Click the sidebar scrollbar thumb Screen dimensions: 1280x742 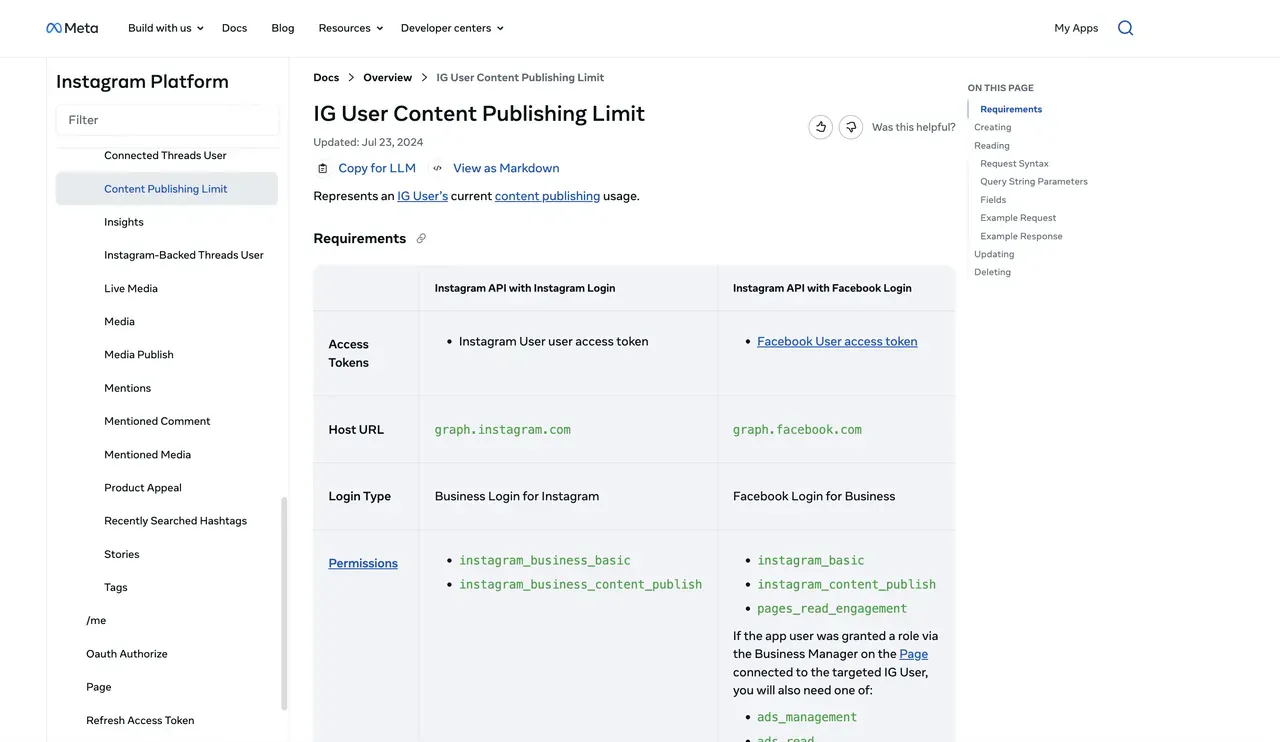pyautogui.click(x=284, y=603)
